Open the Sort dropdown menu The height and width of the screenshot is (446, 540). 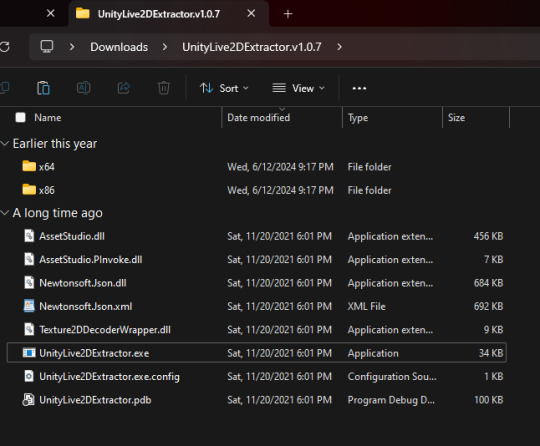coord(224,88)
